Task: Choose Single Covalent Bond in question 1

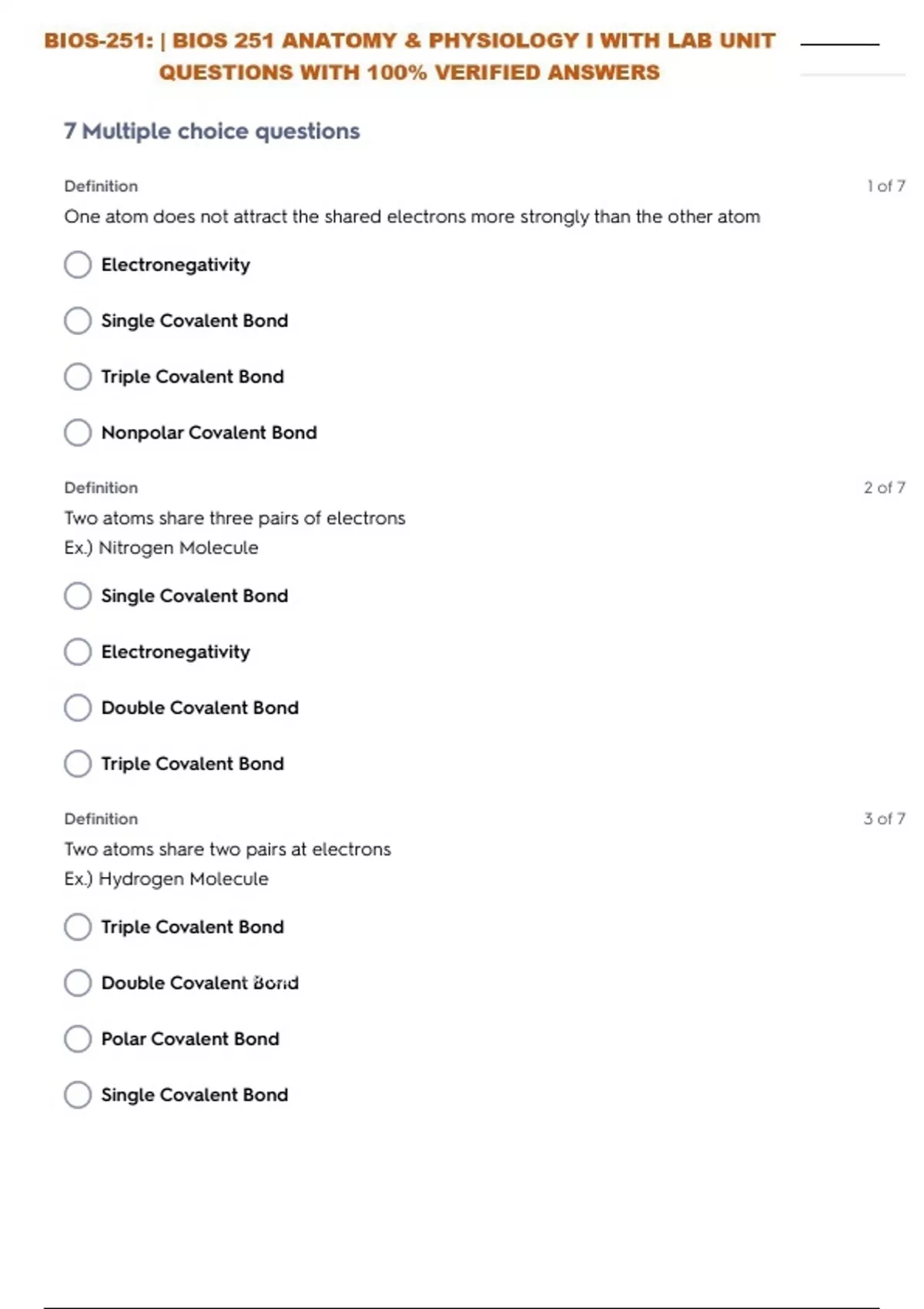Action: (x=78, y=320)
